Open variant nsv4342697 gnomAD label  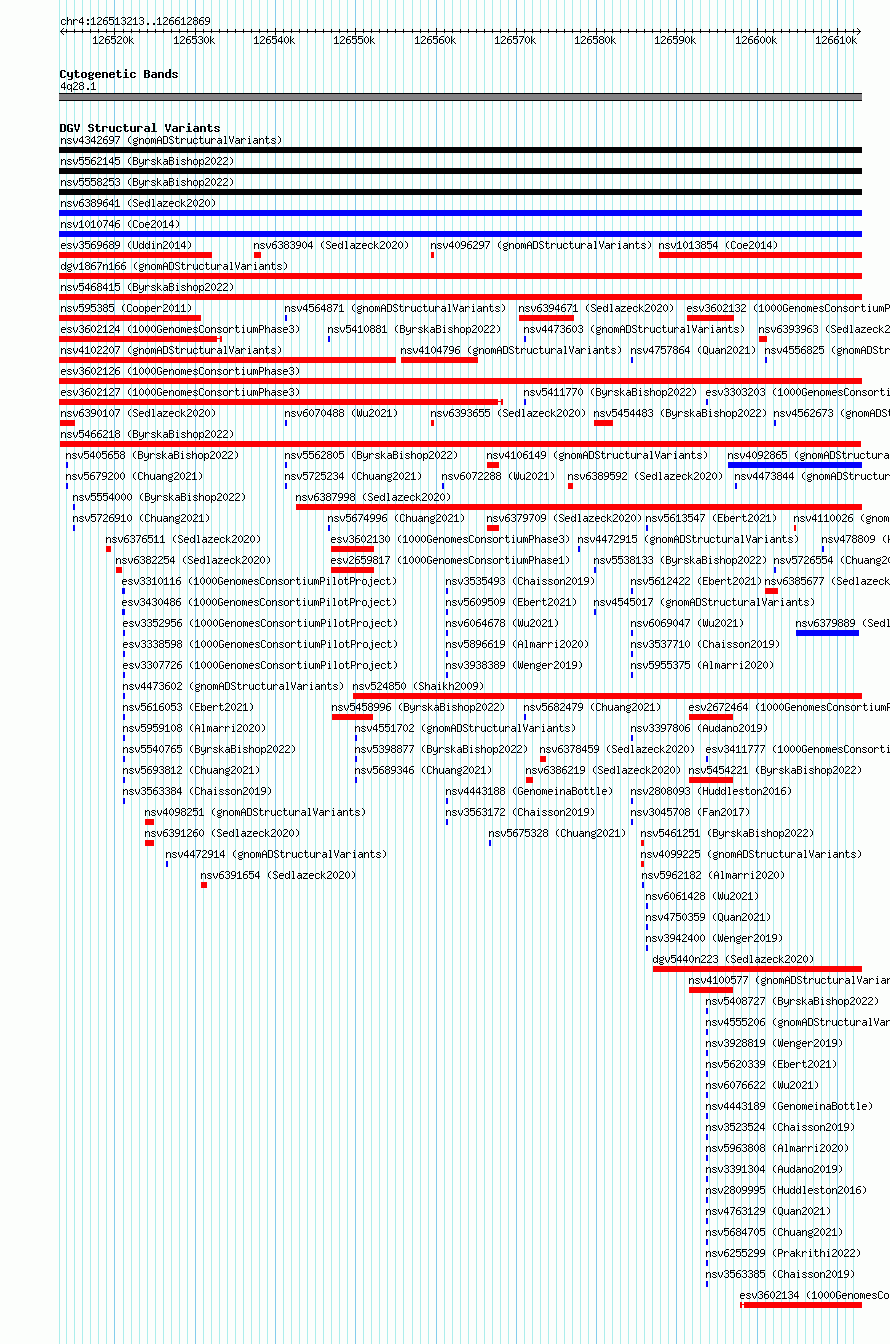pyautogui.click(x=171, y=140)
